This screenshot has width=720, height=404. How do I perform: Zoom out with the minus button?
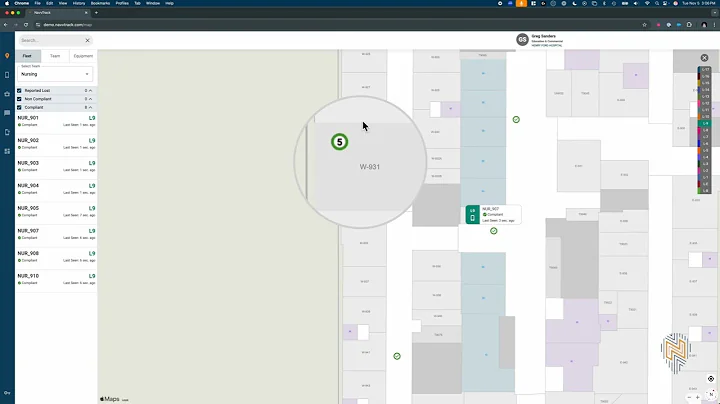pyautogui.click(x=689, y=398)
